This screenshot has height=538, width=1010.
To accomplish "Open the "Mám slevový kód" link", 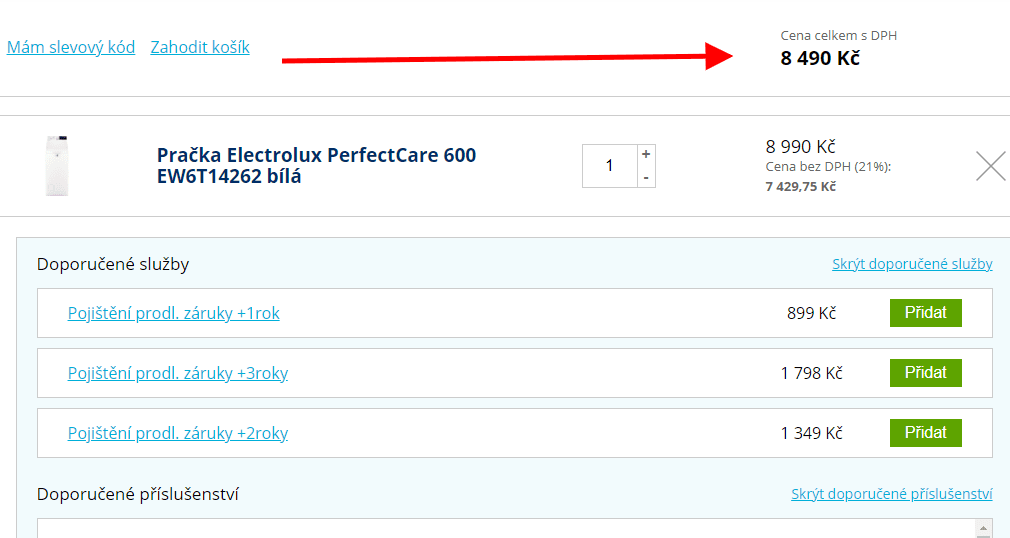I will pos(71,47).
